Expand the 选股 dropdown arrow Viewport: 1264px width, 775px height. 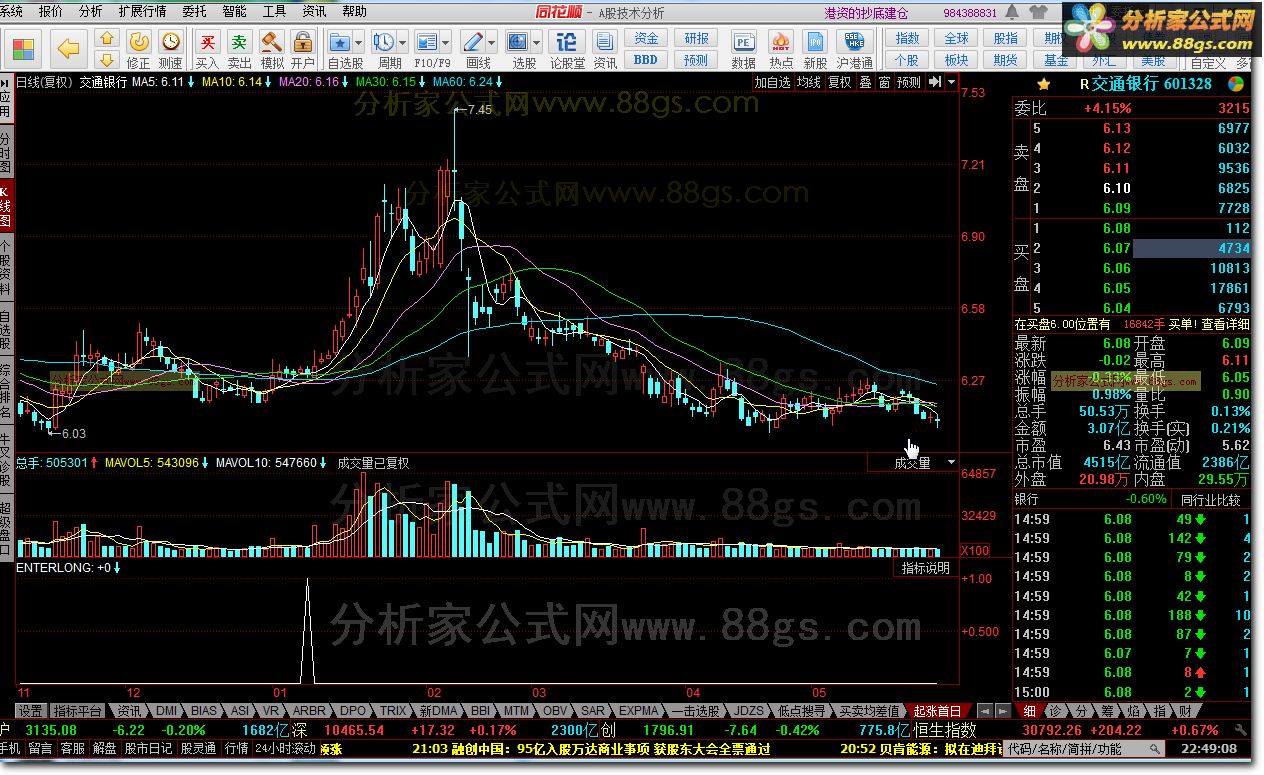click(537, 42)
